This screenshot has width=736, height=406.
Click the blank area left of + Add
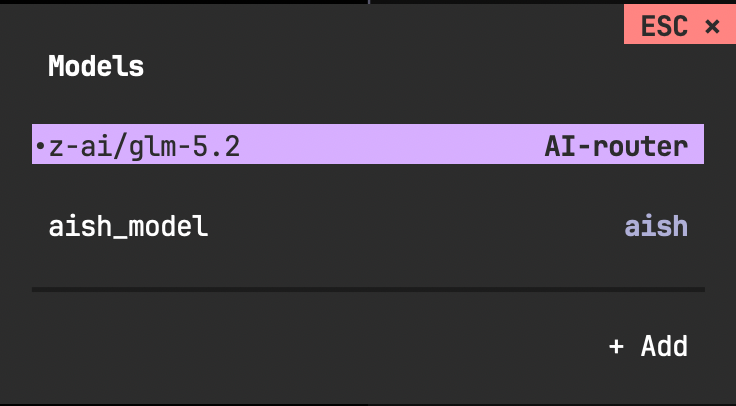[x=319, y=347]
